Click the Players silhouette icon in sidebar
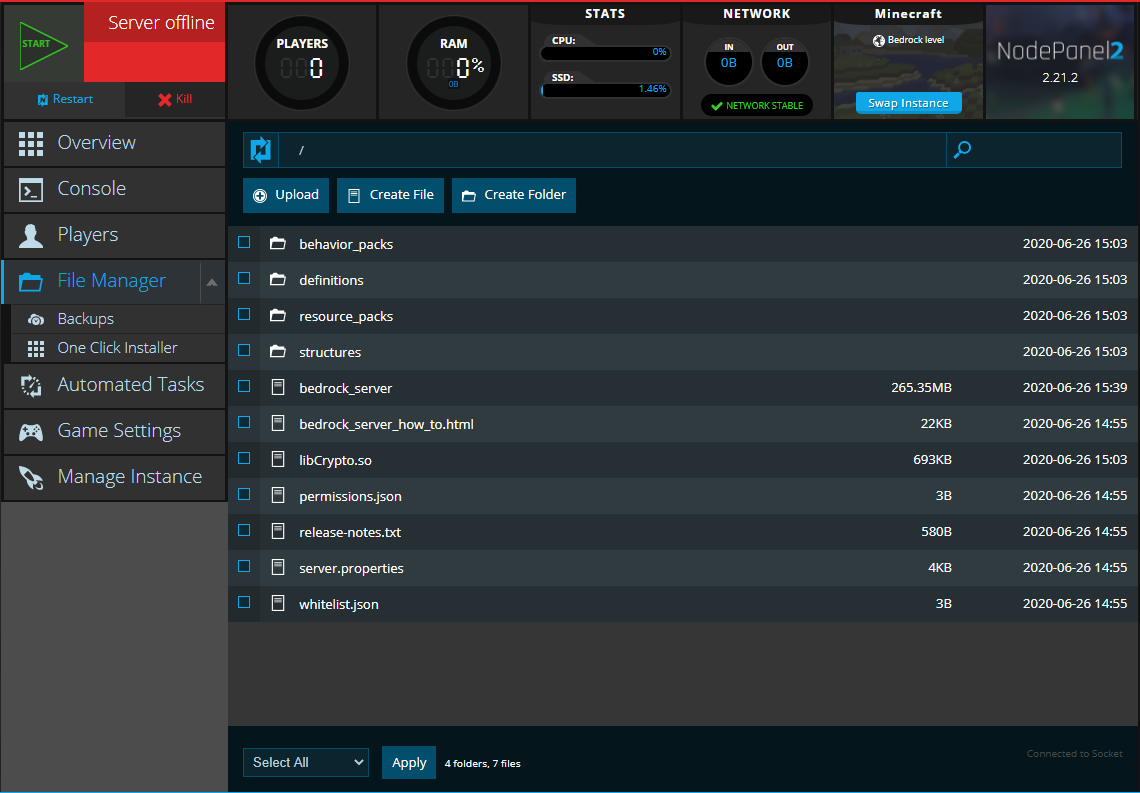 [x=31, y=235]
